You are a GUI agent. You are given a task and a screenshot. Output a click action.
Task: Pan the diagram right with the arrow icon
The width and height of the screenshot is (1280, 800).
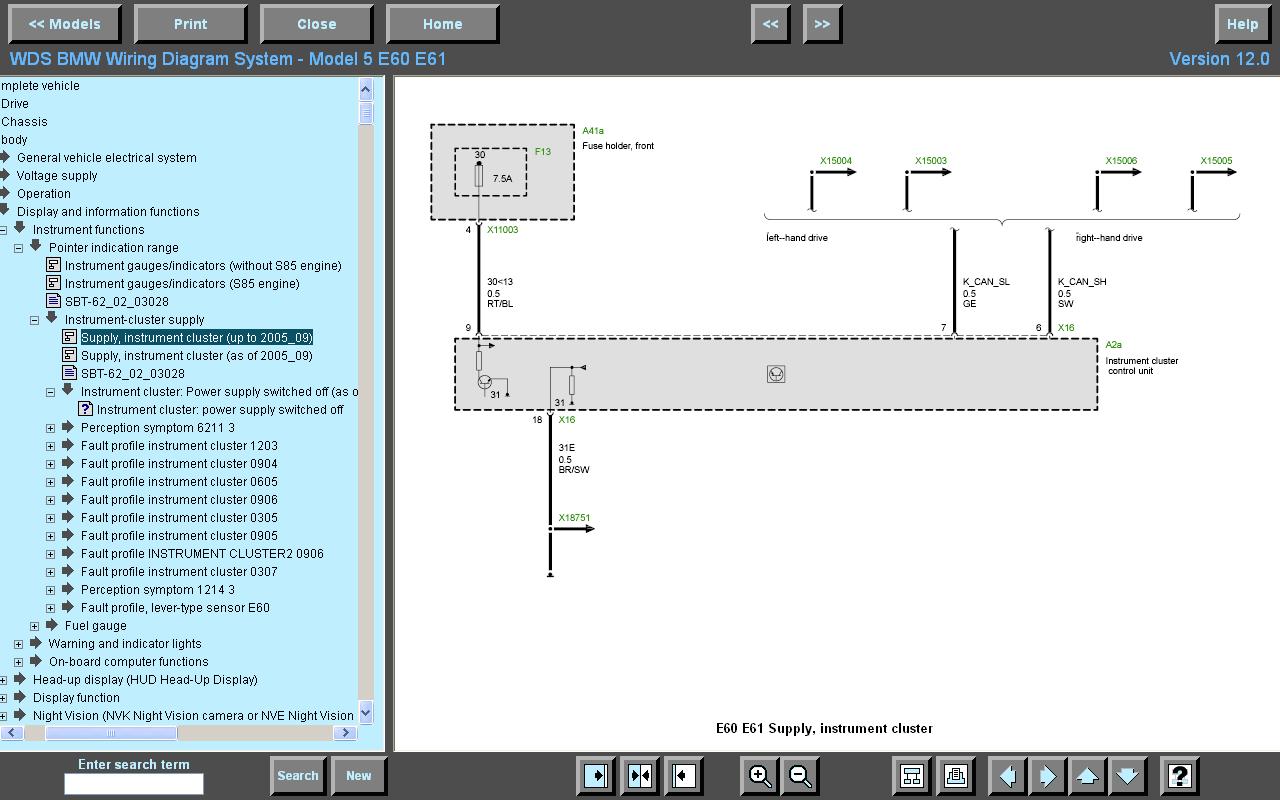click(x=1048, y=775)
